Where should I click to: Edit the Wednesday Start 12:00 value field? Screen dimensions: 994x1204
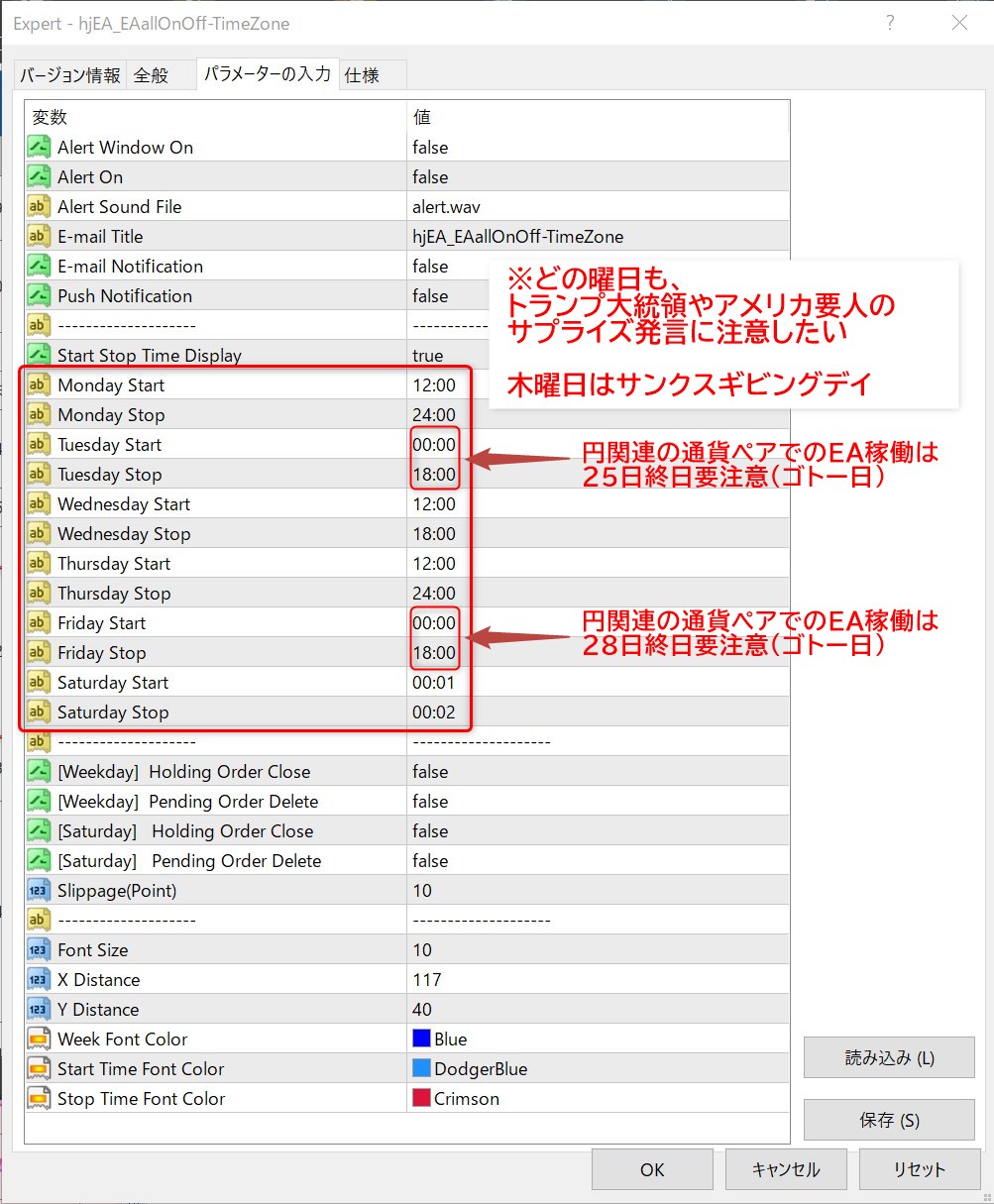click(x=434, y=504)
